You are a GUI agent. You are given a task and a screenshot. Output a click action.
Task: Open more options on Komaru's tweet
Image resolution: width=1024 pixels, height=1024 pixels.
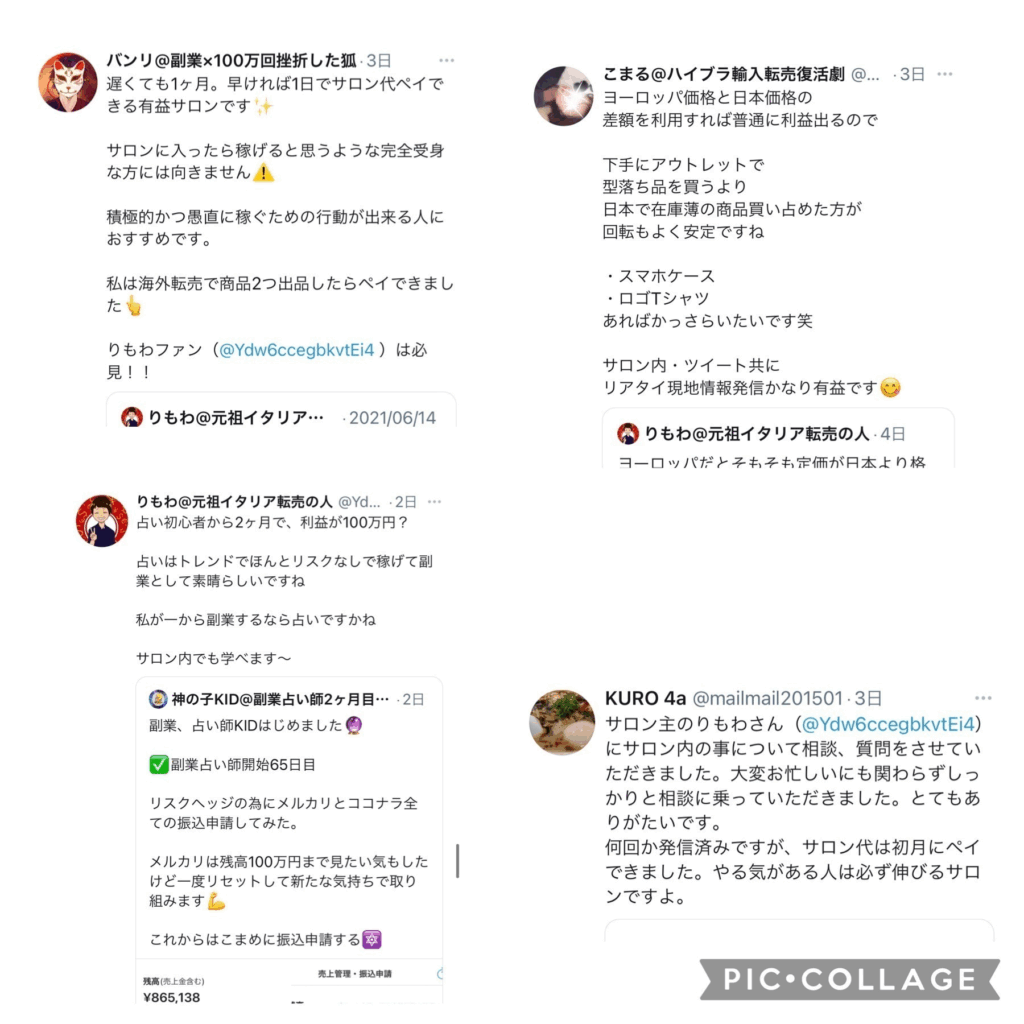click(944, 74)
